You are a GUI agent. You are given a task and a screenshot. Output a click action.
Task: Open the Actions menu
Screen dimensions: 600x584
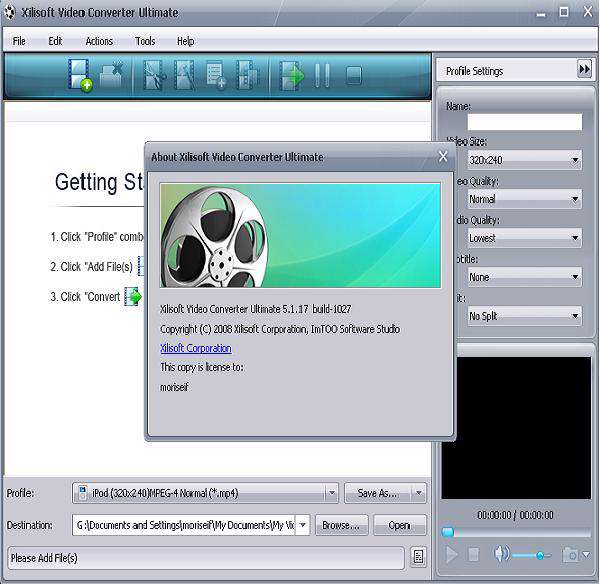[99, 41]
